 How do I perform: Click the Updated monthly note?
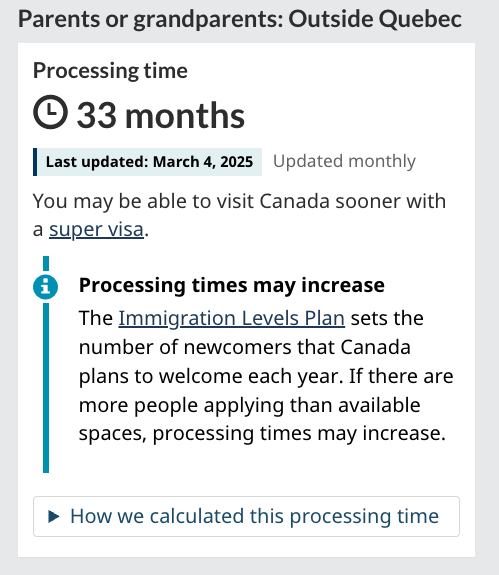344,161
